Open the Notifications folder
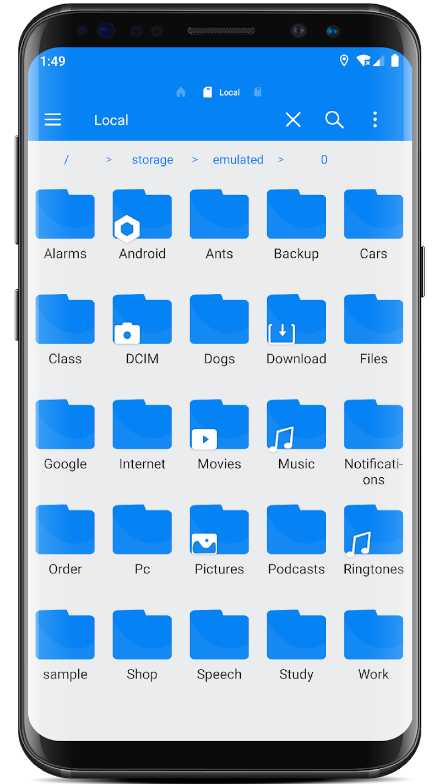Screen dimensions: 434x784 373,442
